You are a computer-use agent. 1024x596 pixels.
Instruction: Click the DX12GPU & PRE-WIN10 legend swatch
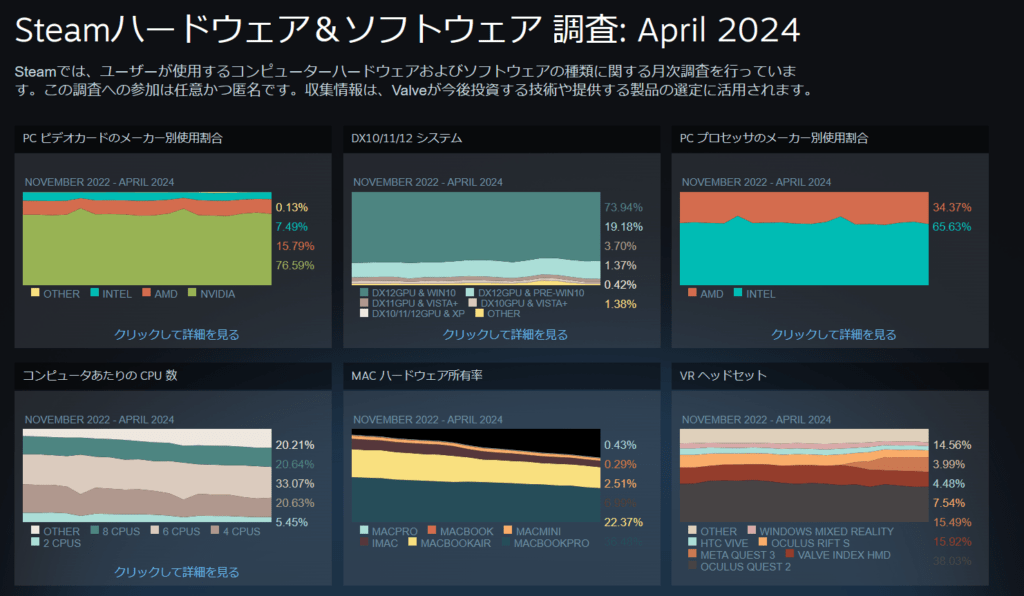pos(470,292)
